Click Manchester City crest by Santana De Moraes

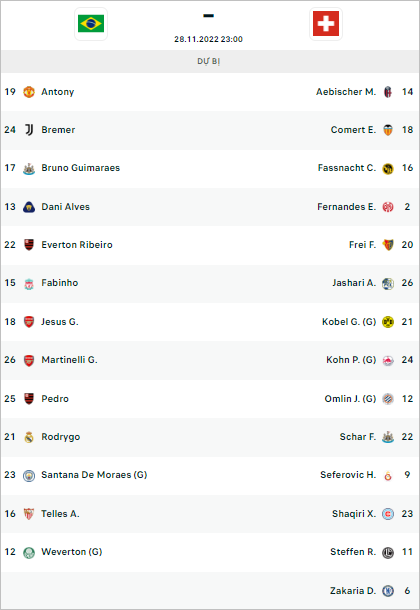[29, 475]
